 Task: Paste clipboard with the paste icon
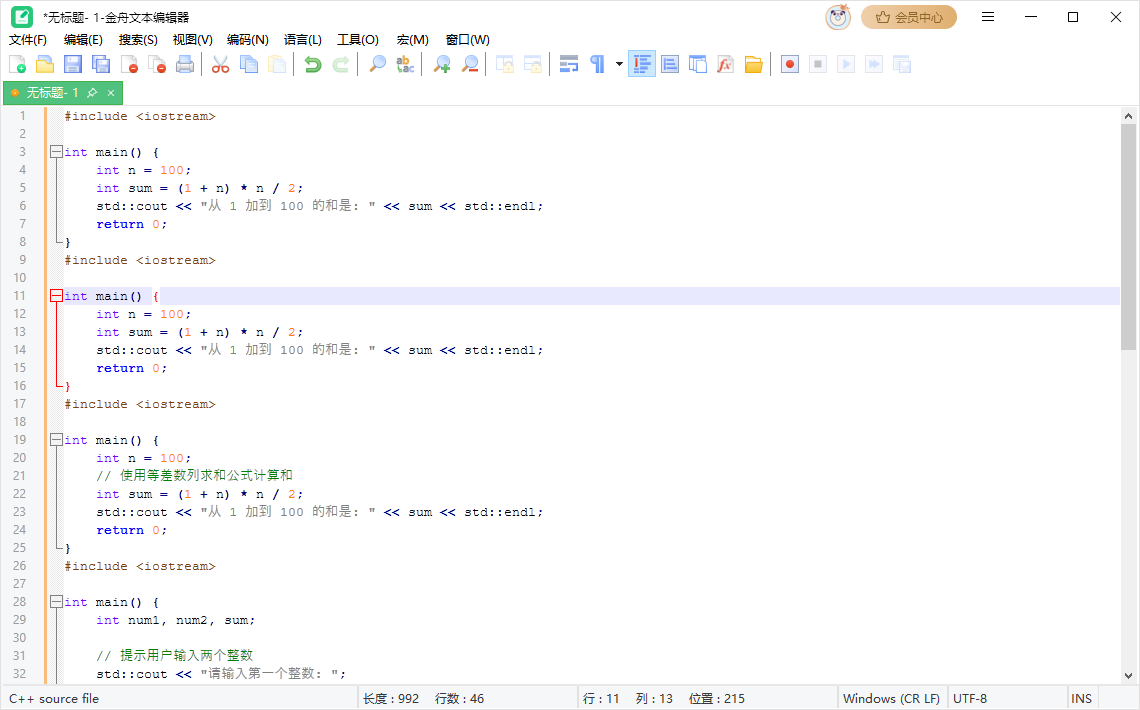coord(277,65)
